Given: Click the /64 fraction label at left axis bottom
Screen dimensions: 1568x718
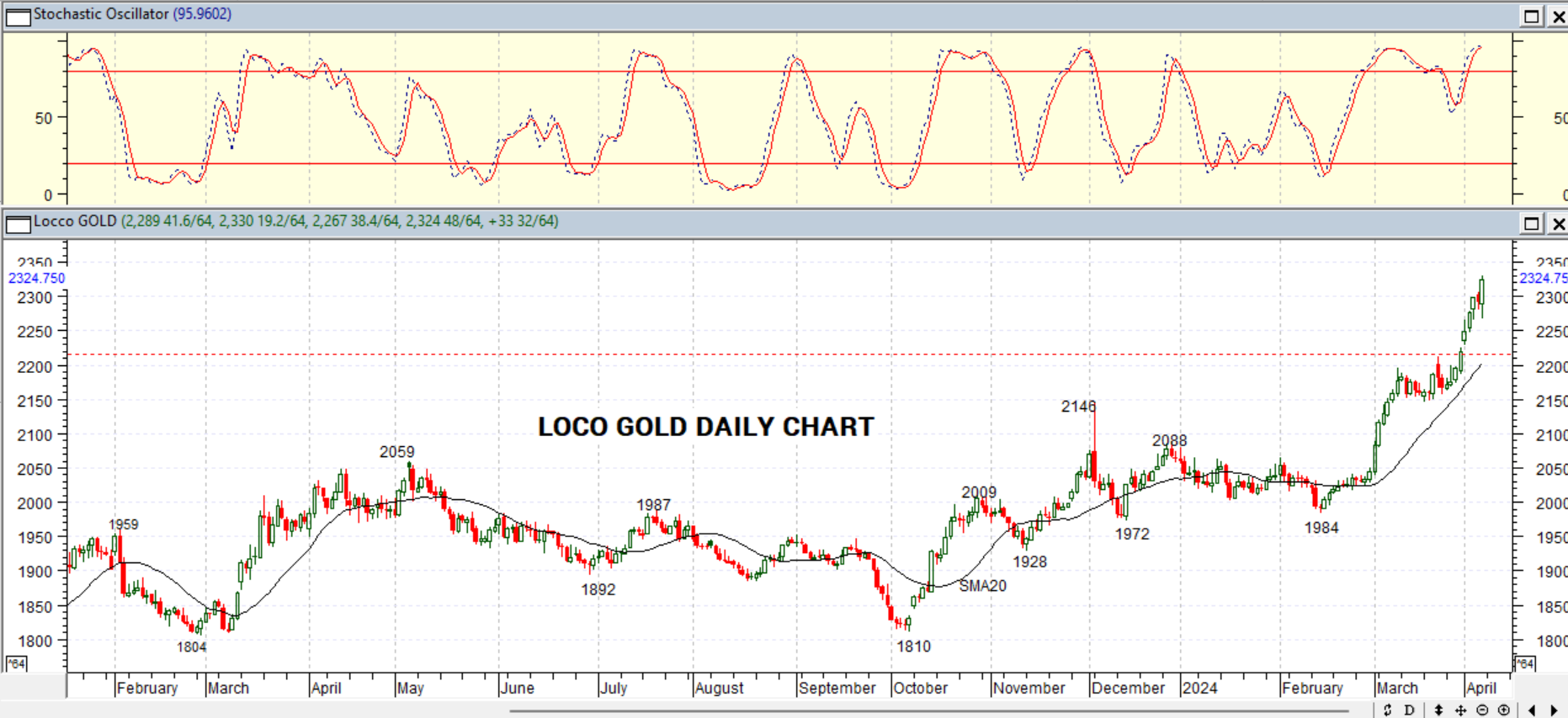Looking at the screenshot, I should pos(16,663).
